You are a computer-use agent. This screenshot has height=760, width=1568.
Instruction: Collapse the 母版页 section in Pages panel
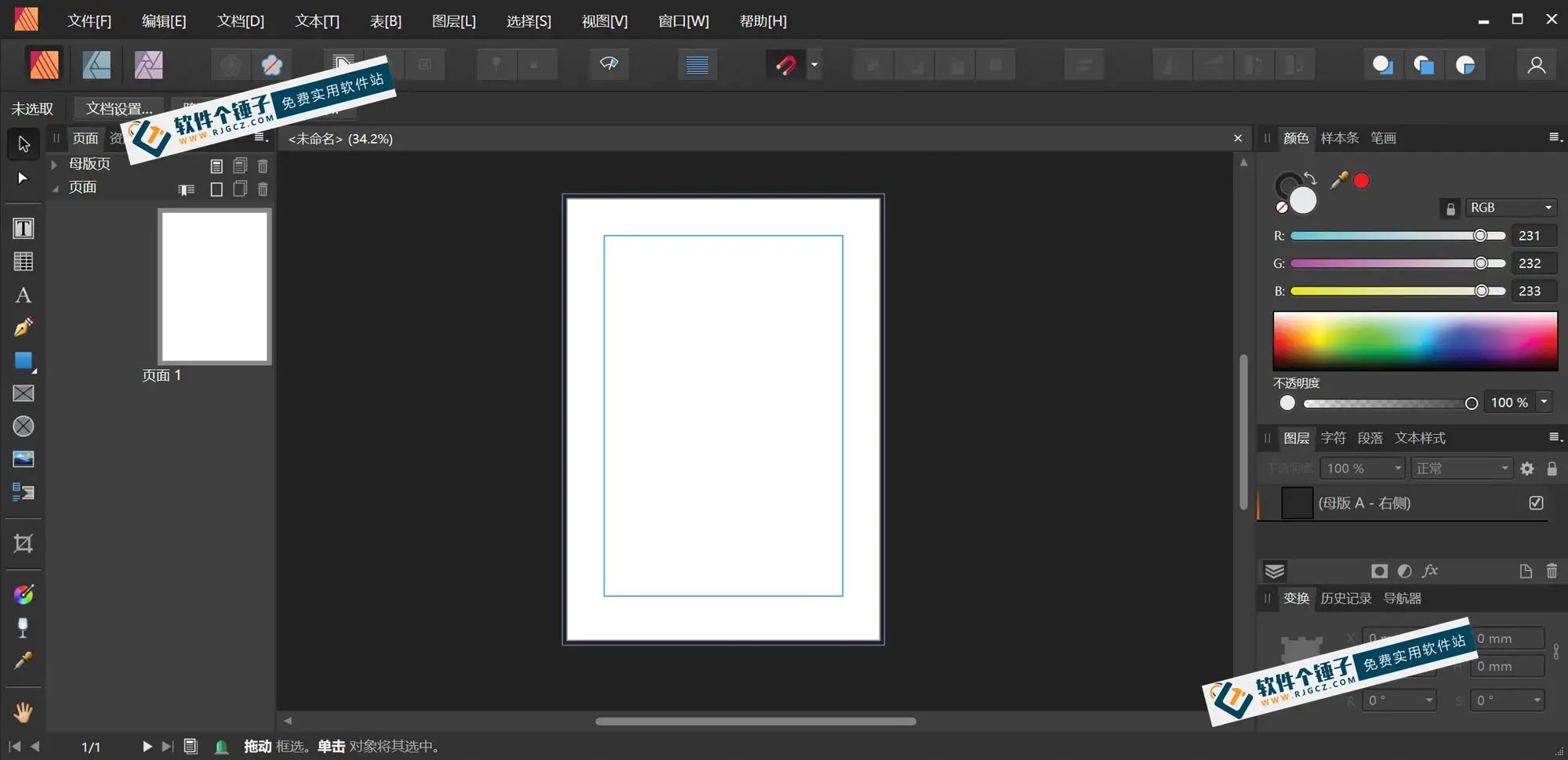(53, 164)
